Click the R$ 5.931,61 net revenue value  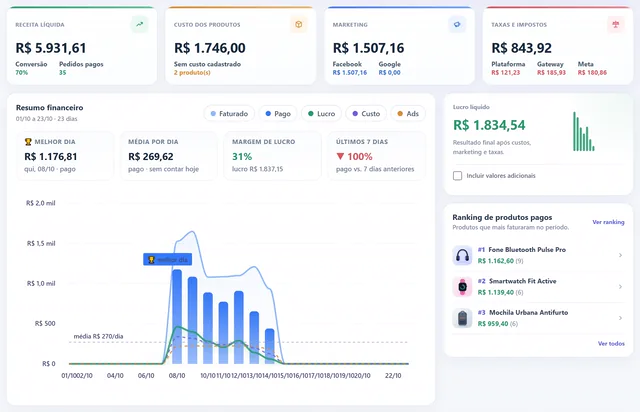[x=51, y=48]
